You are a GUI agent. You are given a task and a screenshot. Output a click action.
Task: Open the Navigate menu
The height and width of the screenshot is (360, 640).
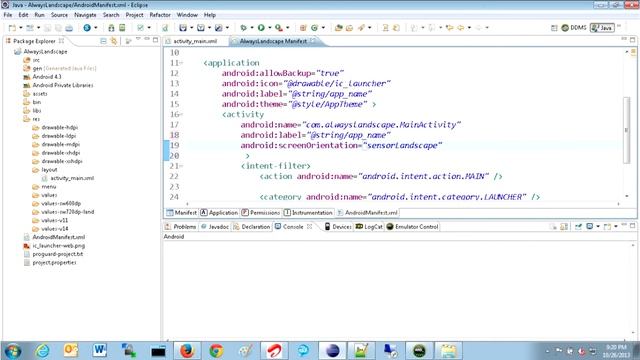(x=85, y=15)
